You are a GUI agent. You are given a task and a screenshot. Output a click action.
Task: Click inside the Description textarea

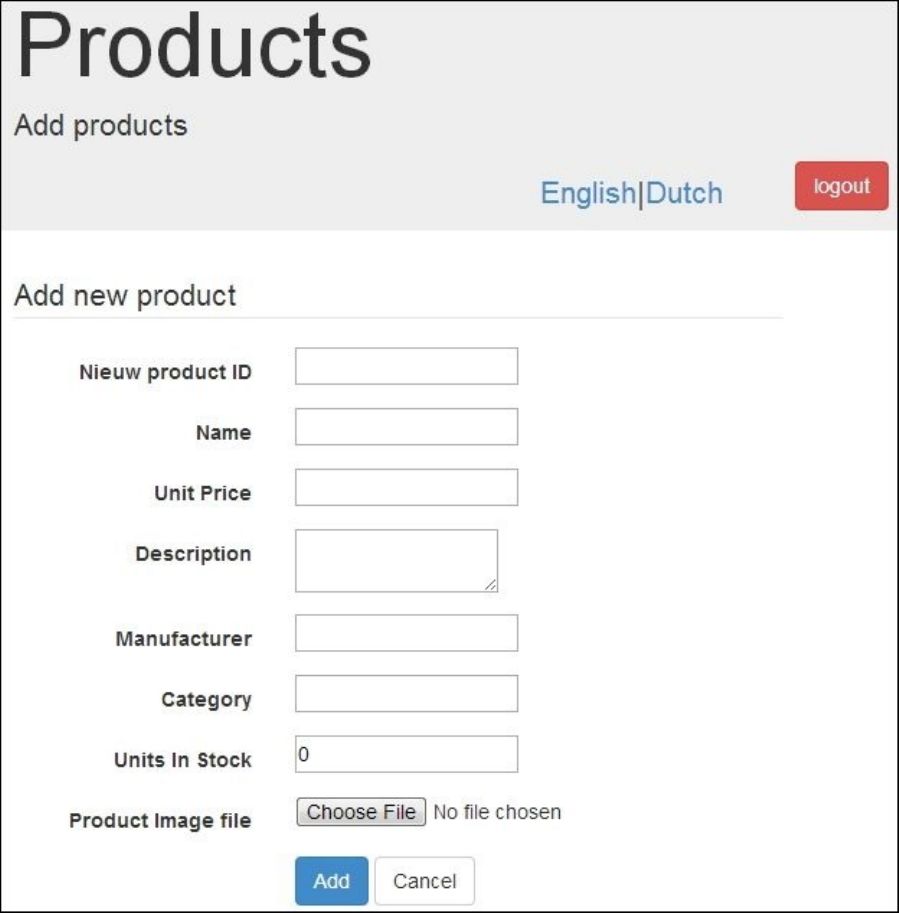point(396,560)
